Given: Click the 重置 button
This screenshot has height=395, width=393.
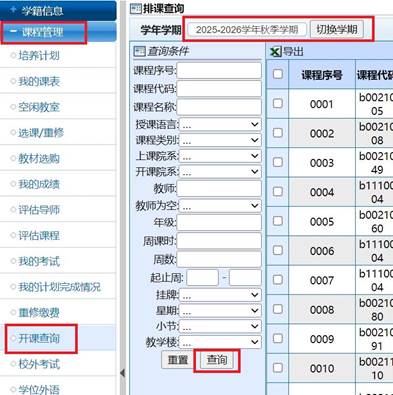Looking at the screenshot, I should point(178,360).
